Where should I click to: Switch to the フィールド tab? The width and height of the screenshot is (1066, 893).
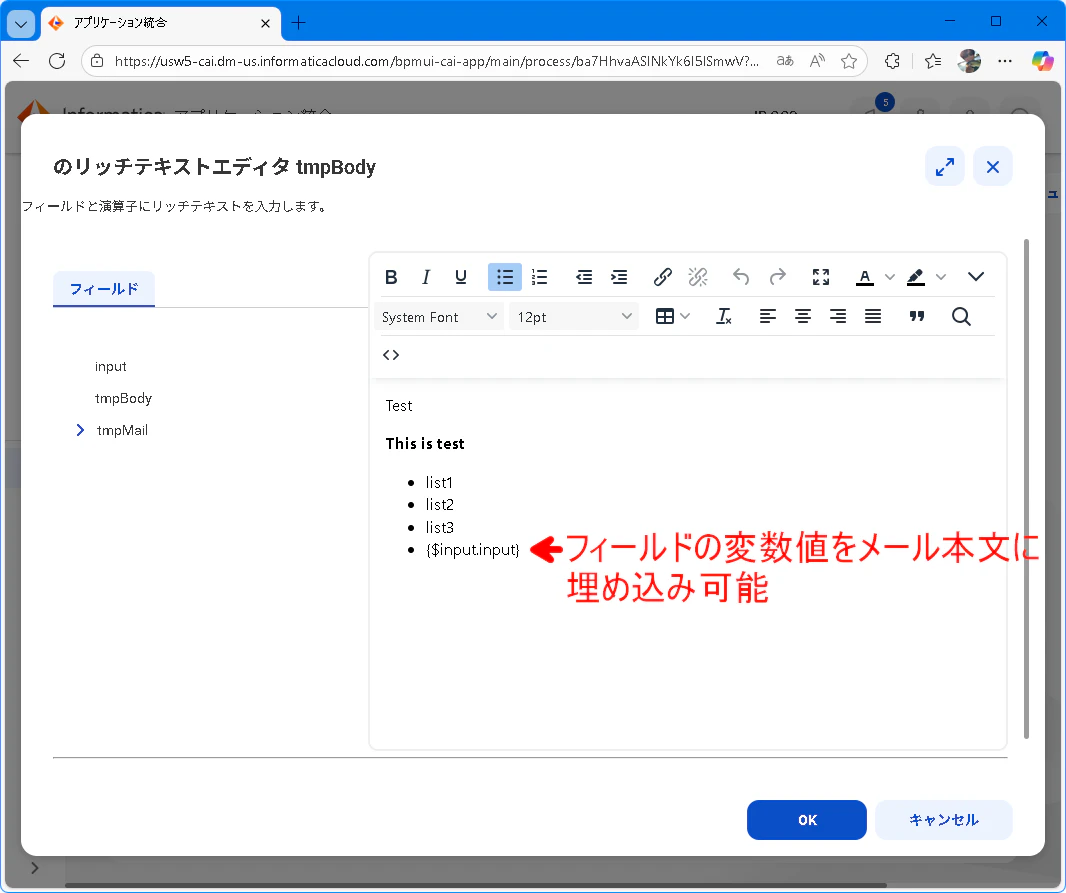[x=104, y=289]
